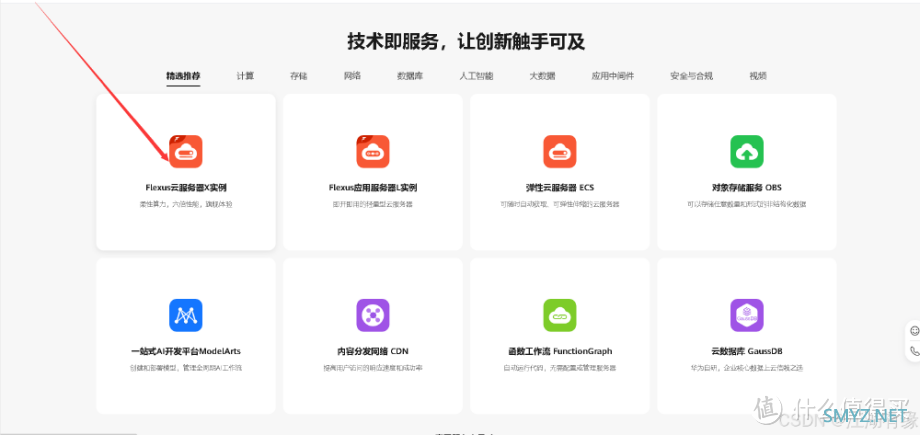Open the Flexus应用服务器L实例 title link
Image resolution: width=920 pixels, height=435 pixels.
tap(373, 188)
